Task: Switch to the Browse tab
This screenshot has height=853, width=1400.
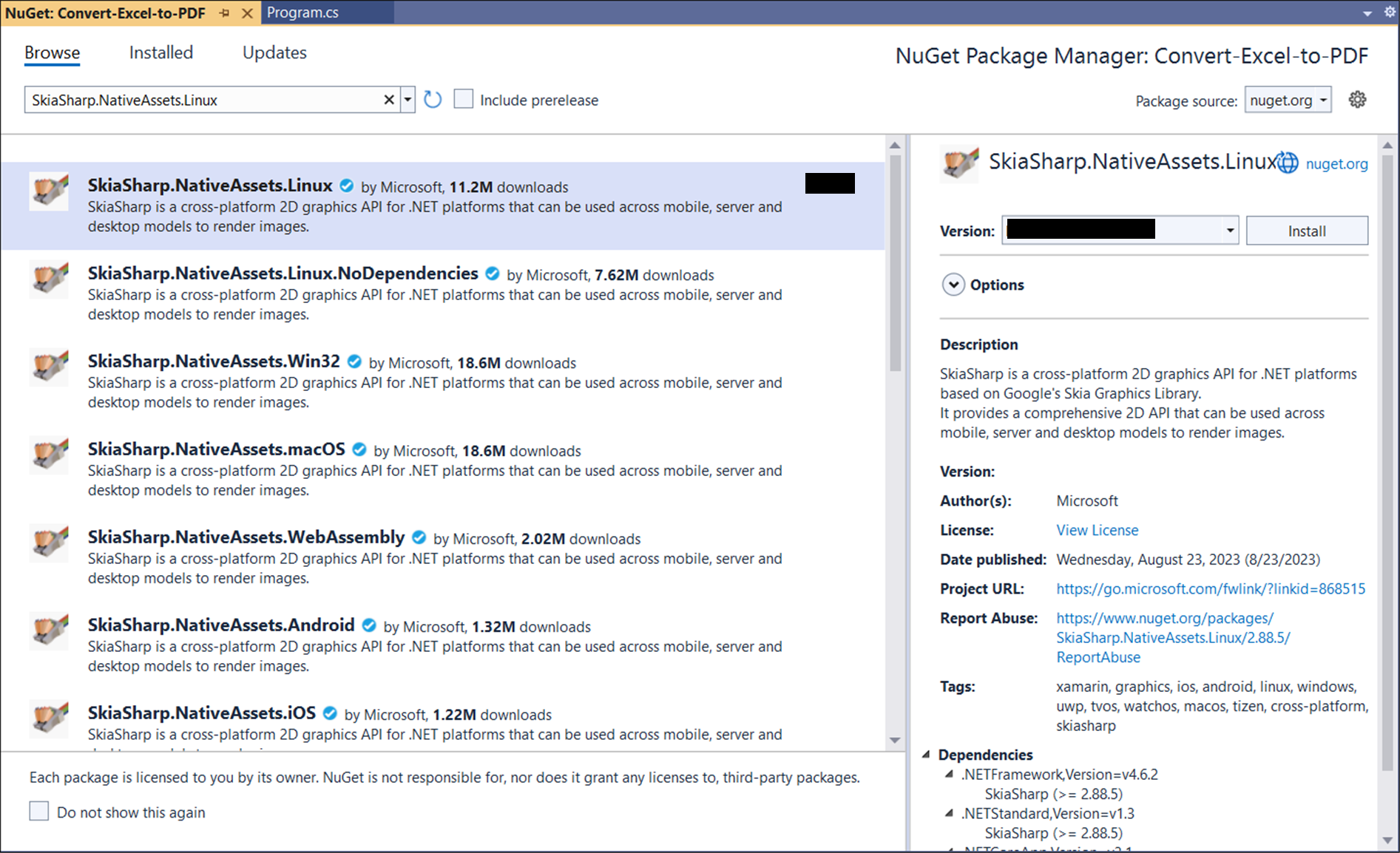Action: pyautogui.click(x=52, y=52)
